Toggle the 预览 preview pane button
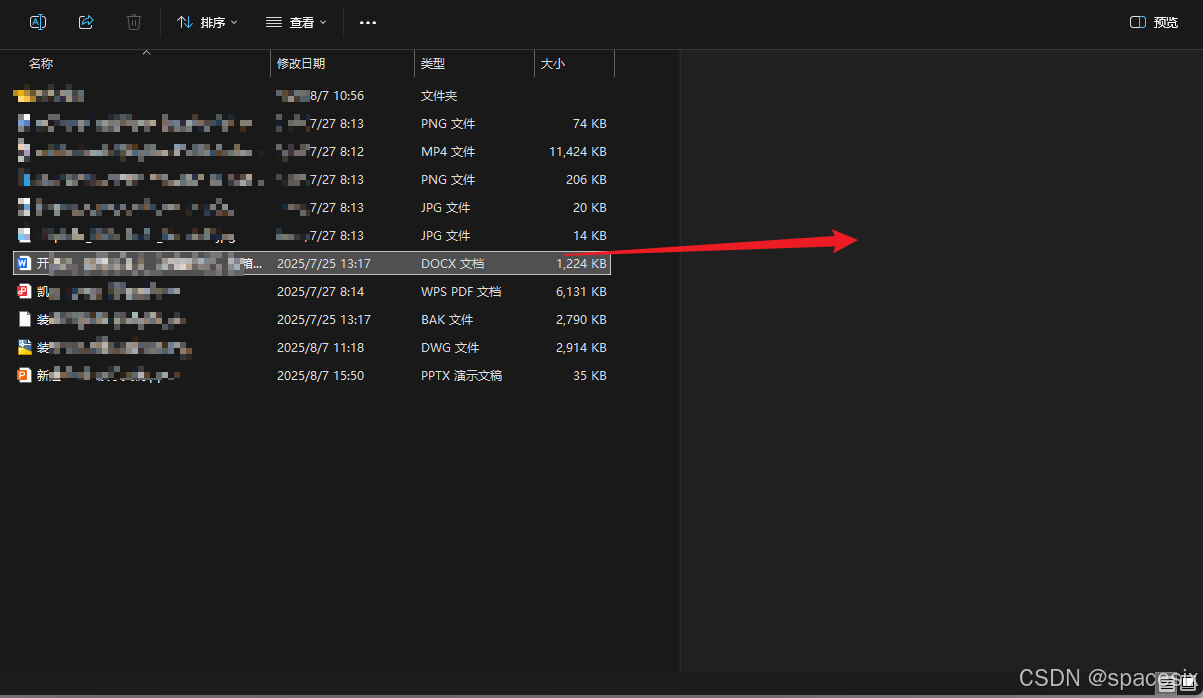The image size is (1203, 698). 1154,22
